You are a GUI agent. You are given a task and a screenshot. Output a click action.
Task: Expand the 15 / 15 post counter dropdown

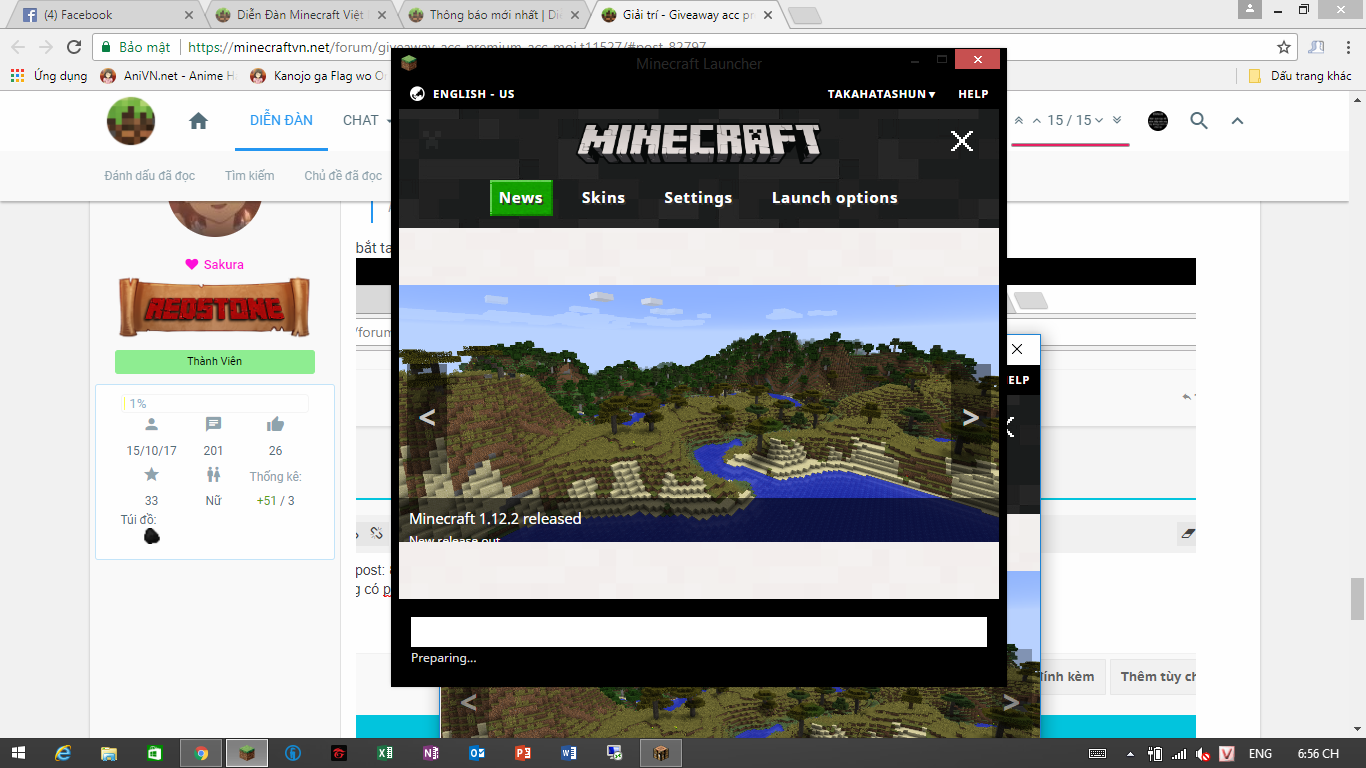1075,120
